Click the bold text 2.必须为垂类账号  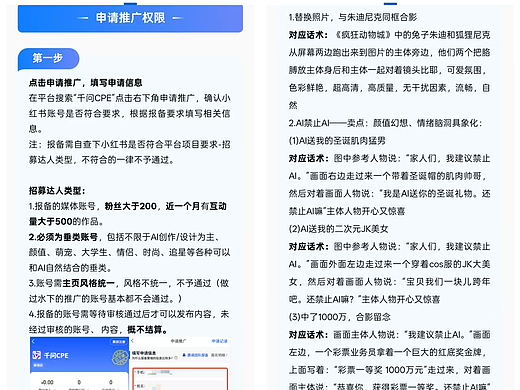click(x=63, y=237)
